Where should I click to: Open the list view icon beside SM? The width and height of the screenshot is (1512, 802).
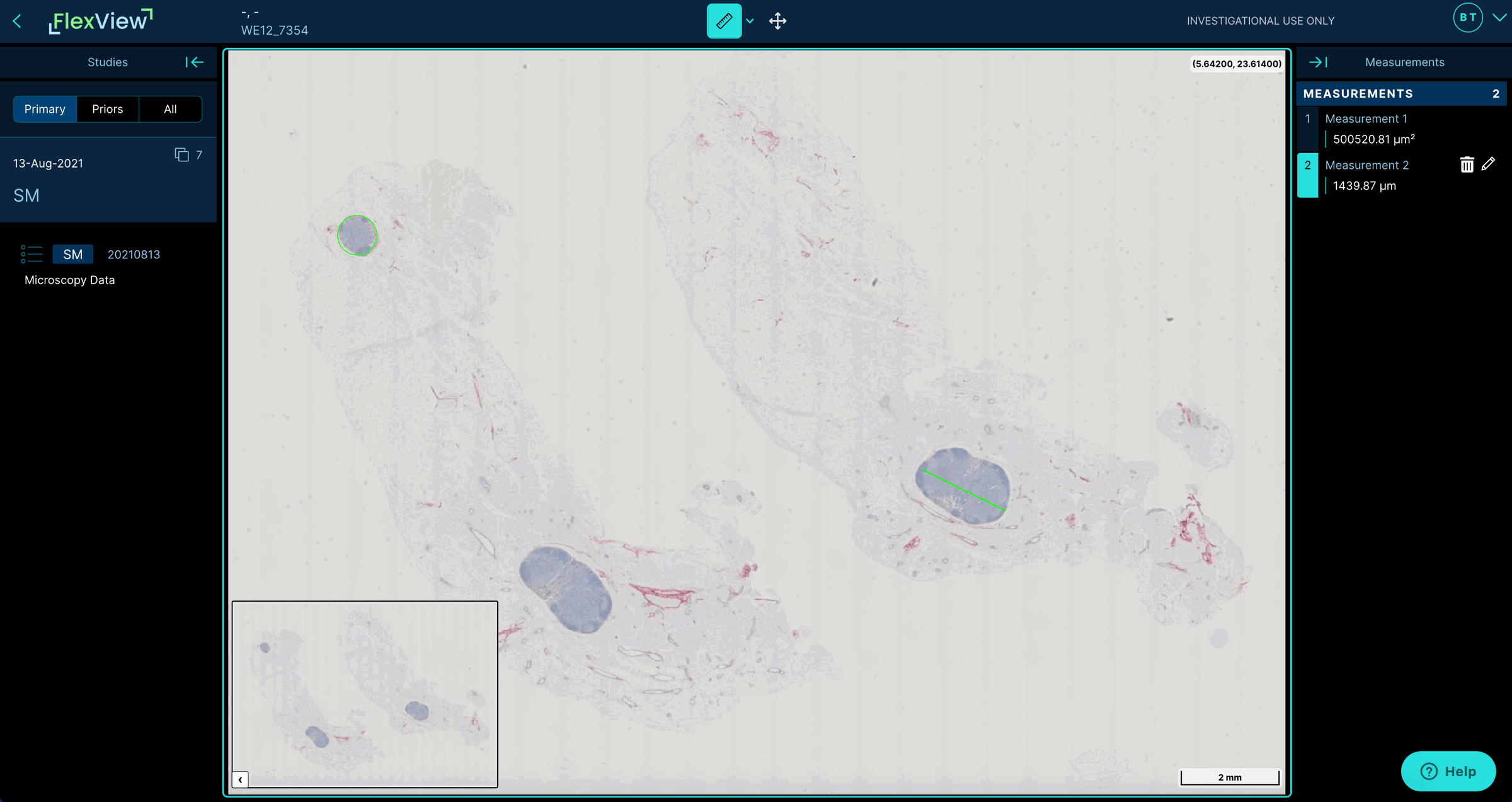tap(31, 253)
